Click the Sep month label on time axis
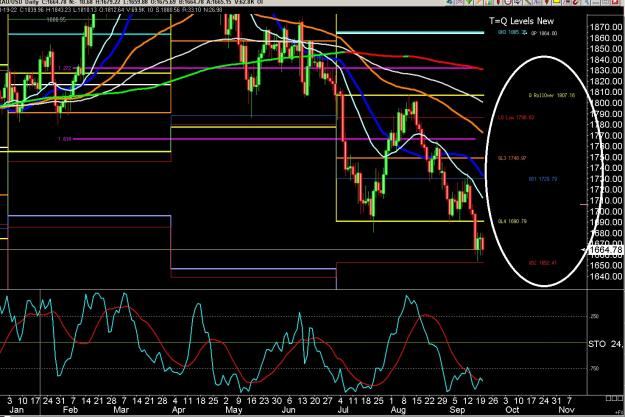The height and width of the screenshot is (417, 625). pos(457,410)
